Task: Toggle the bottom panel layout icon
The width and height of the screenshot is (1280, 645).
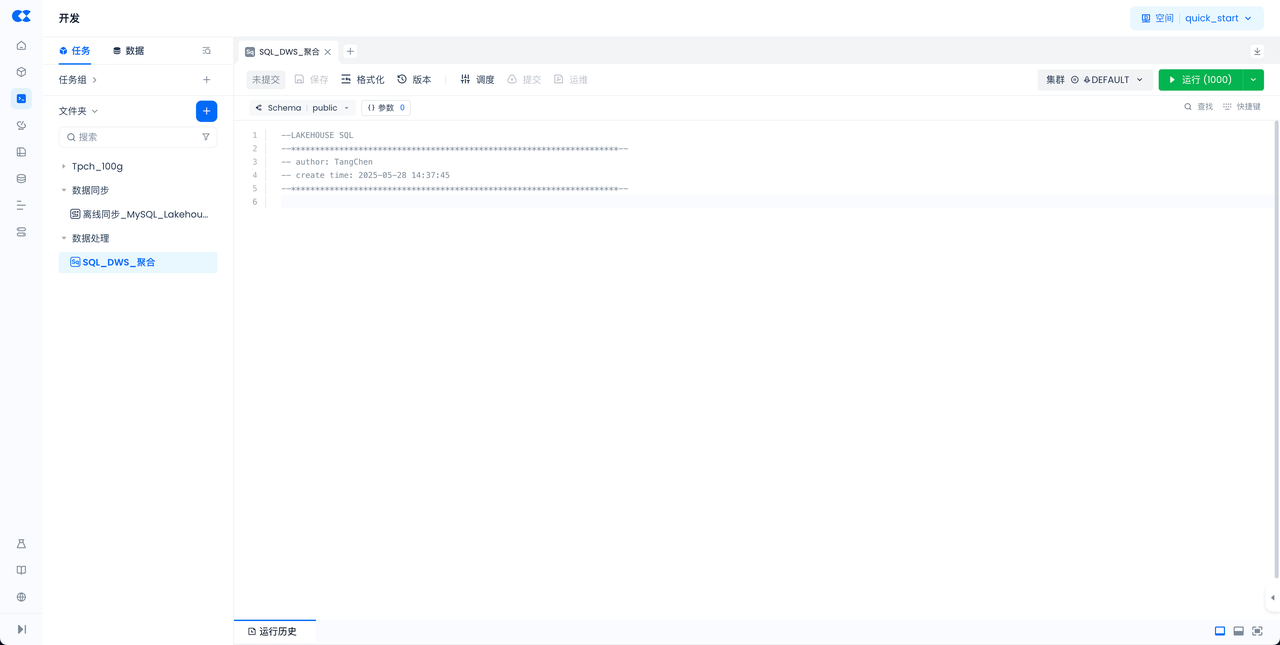Action: pos(1238,631)
